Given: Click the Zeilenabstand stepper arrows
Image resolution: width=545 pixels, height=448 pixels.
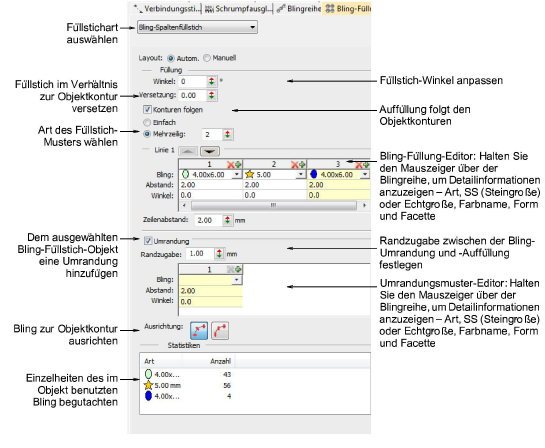Looking at the screenshot, I should point(227,220).
